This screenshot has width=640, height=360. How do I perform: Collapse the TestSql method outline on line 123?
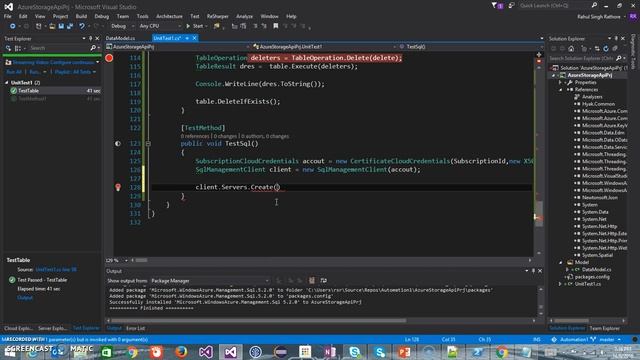click(x=148, y=144)
